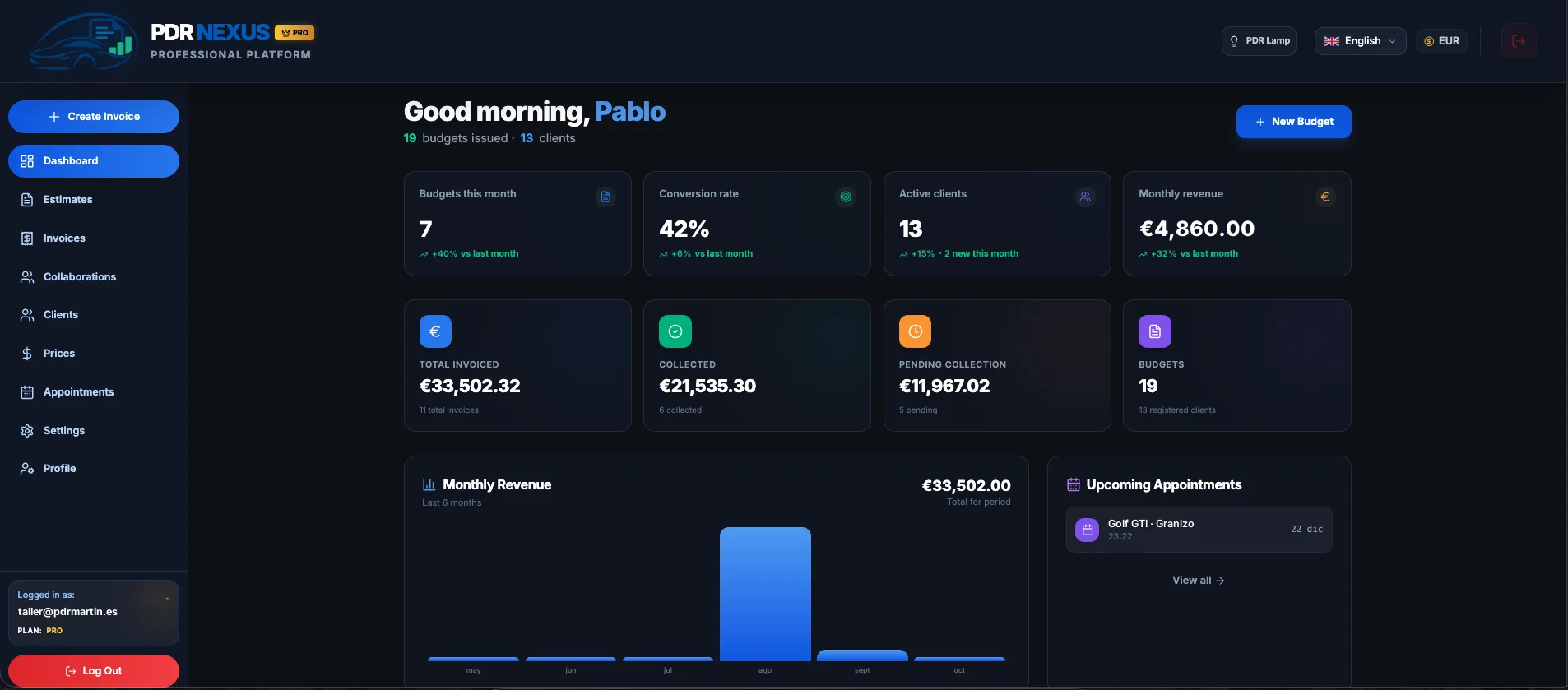1568x690 pixels.
Task: Open Settings from the sidebar
Action: 94,431
